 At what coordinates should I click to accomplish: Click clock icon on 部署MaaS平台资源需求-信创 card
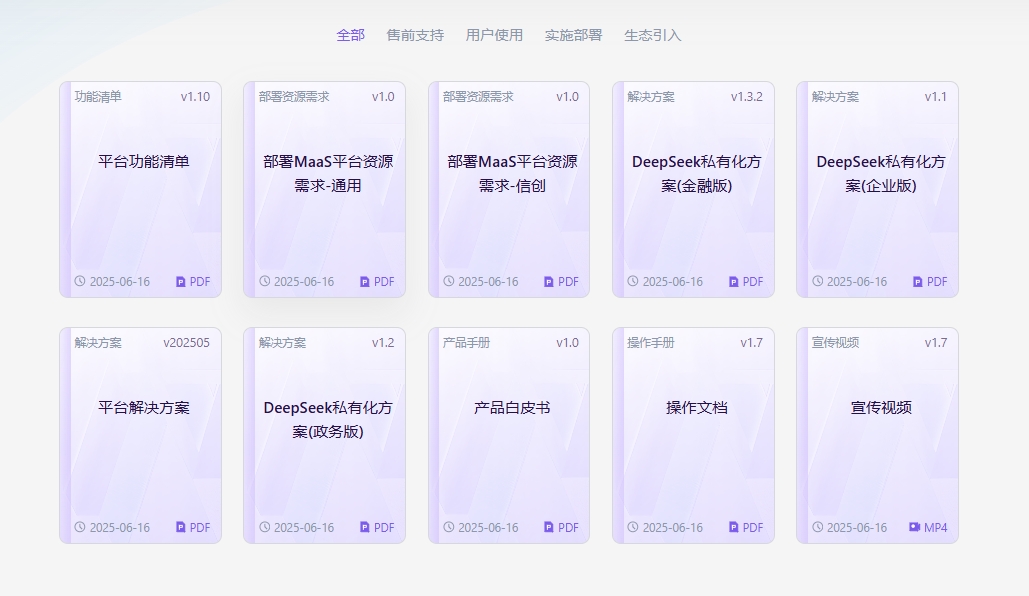tap(449, 281)
